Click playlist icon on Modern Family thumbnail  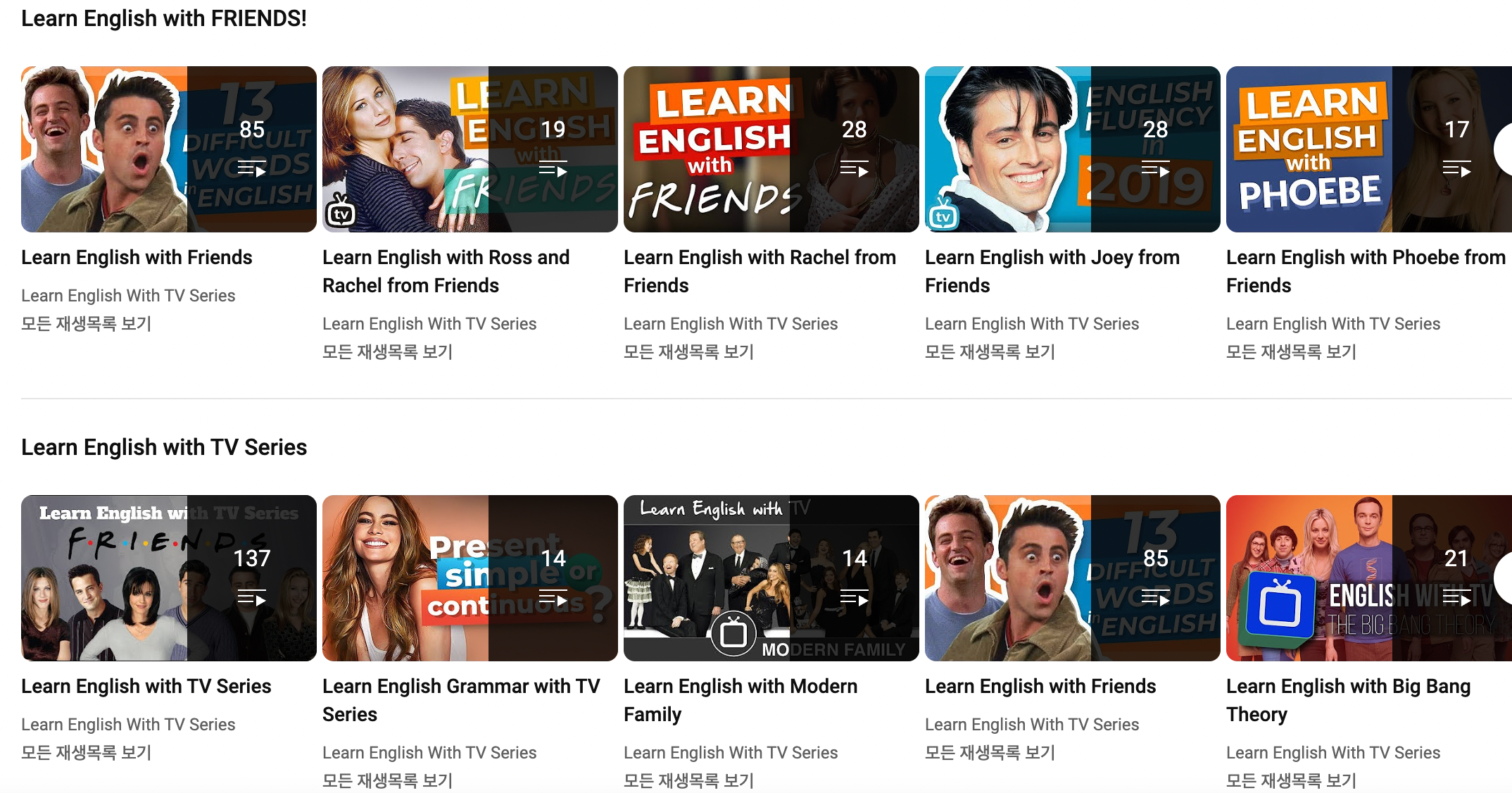point(854,598)
